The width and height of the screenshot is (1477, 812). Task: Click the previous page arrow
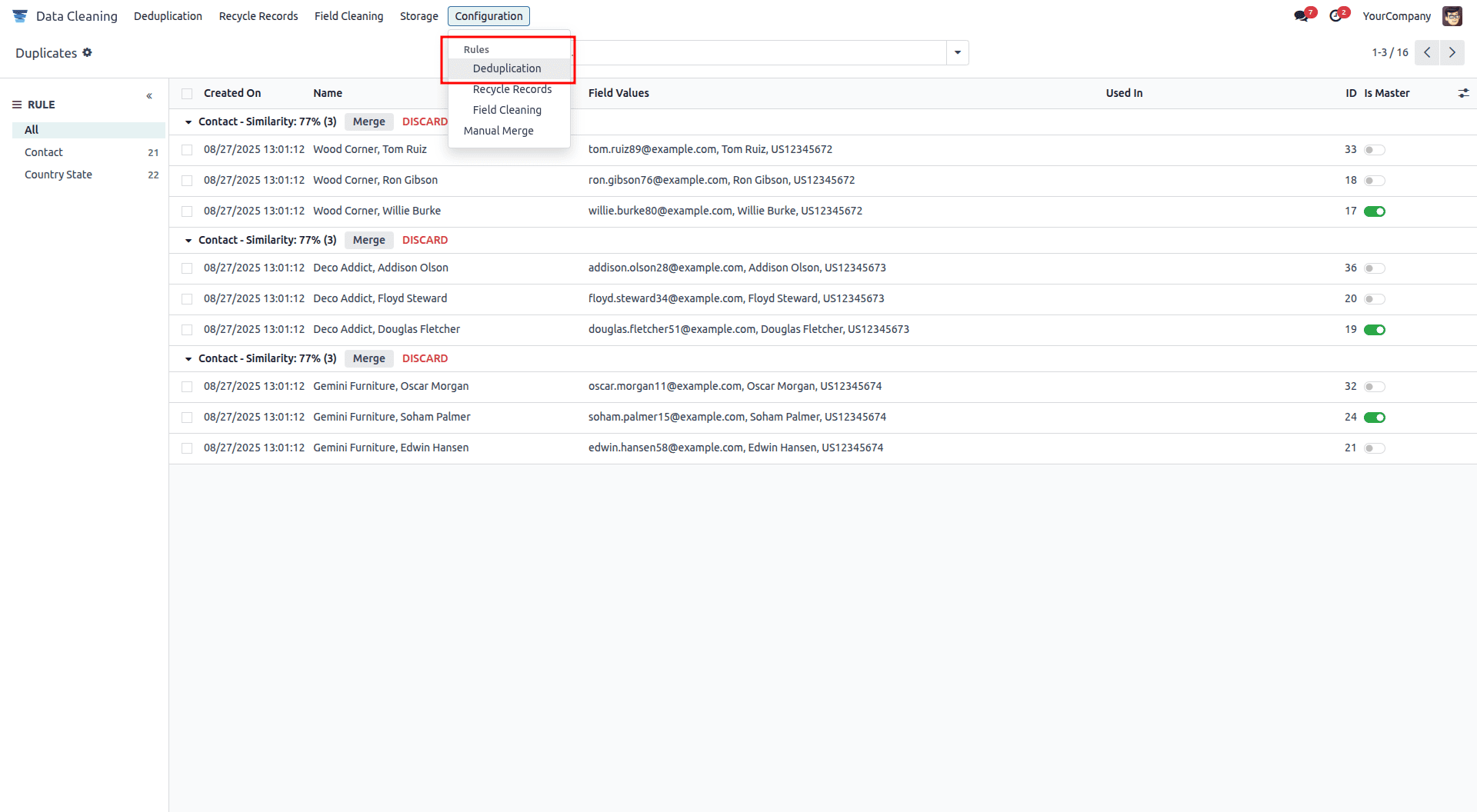coord(1428,52)
